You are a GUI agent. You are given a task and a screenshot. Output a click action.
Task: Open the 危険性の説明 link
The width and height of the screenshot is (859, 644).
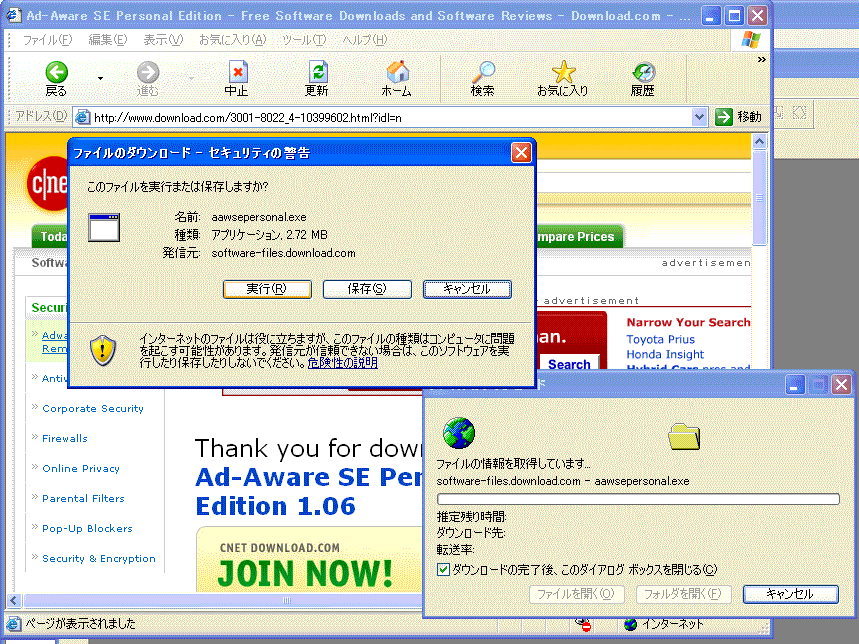click(x=342, y=363)
